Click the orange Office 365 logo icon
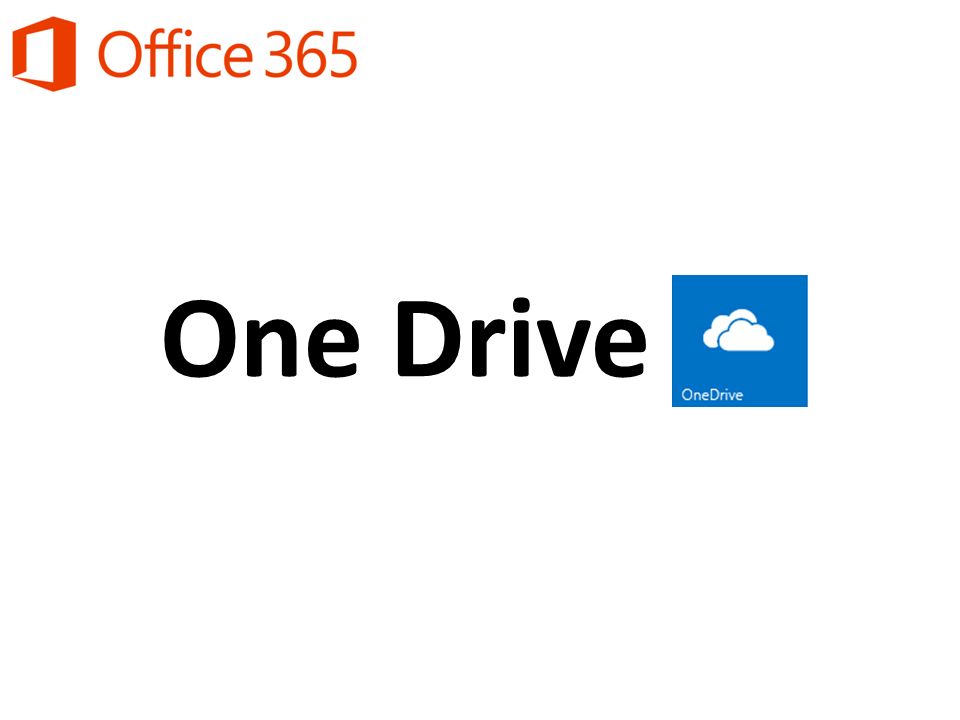960x720 pixels. click(x=44, y=53)
